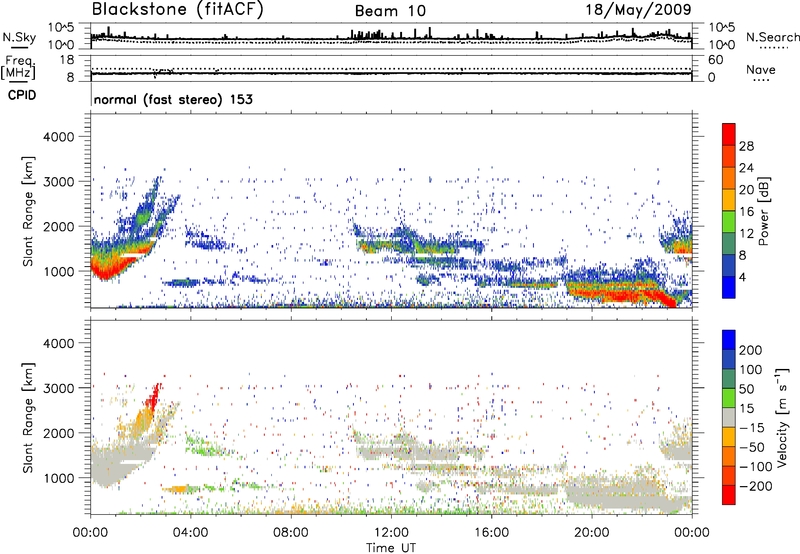The width and height of the screenshot is (800, 554).
Task: Click the 20:00 time tick label
Action: click(x=591, y=533)
